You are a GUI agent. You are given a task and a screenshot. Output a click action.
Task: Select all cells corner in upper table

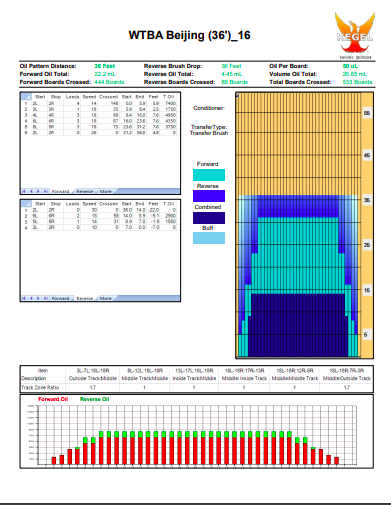pyautogui.click(x=26, y=97)
